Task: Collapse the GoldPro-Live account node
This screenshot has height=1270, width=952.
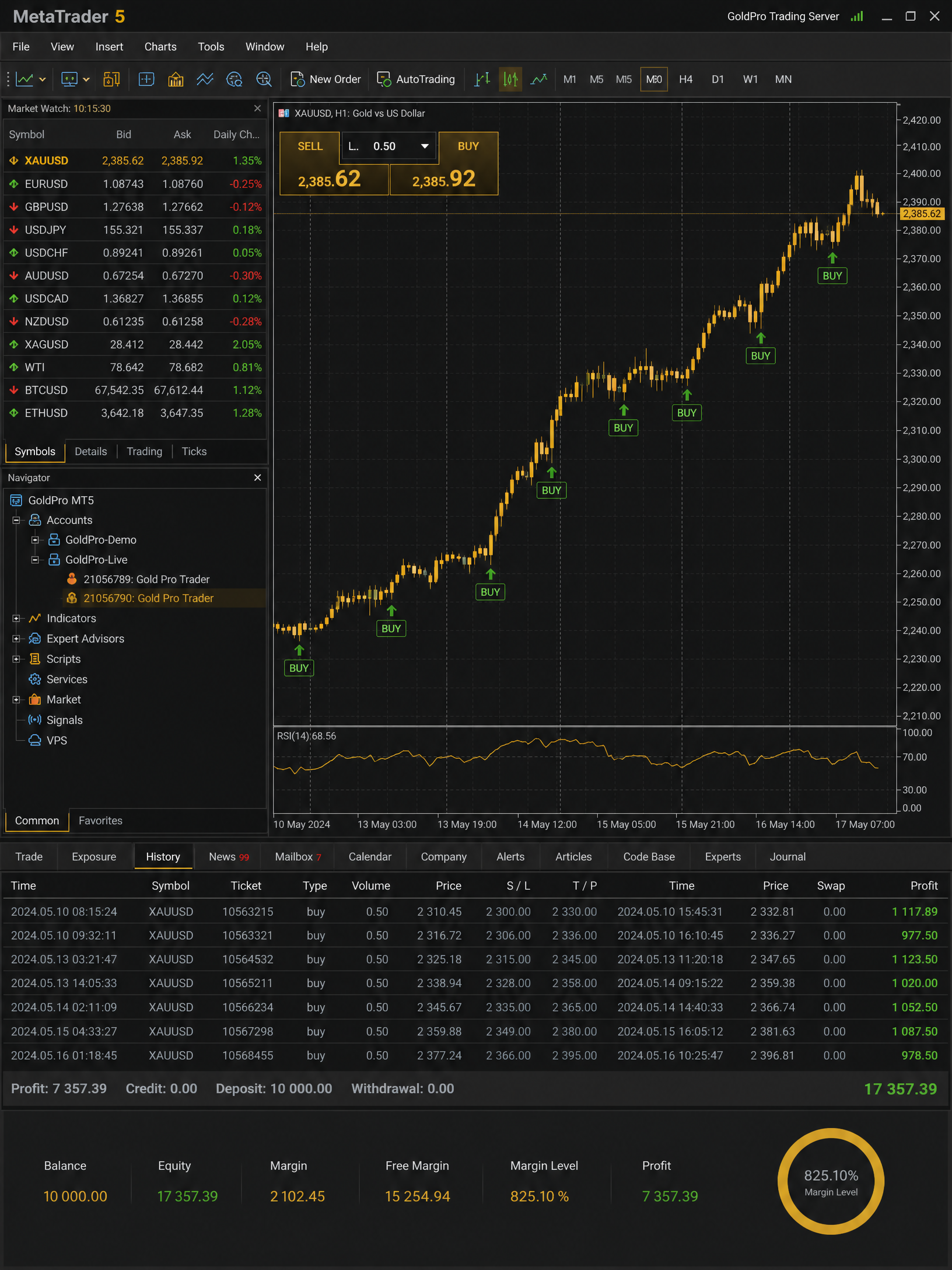Action: pos(35,560)
